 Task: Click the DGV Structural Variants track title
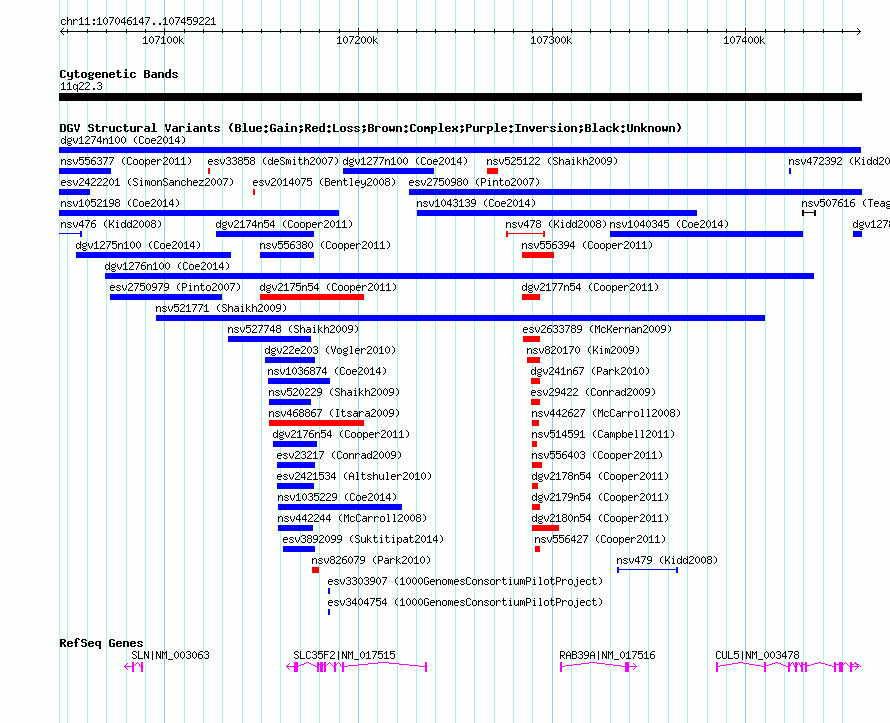point(370,128)
